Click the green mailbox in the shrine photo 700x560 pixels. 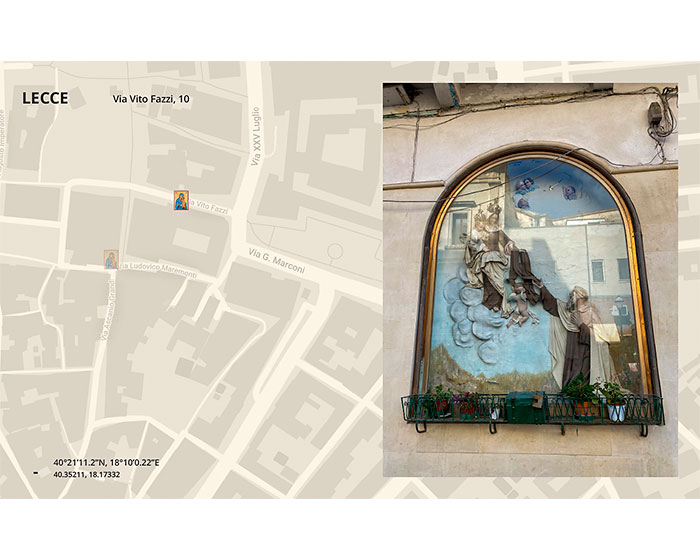tap(525, 406)
